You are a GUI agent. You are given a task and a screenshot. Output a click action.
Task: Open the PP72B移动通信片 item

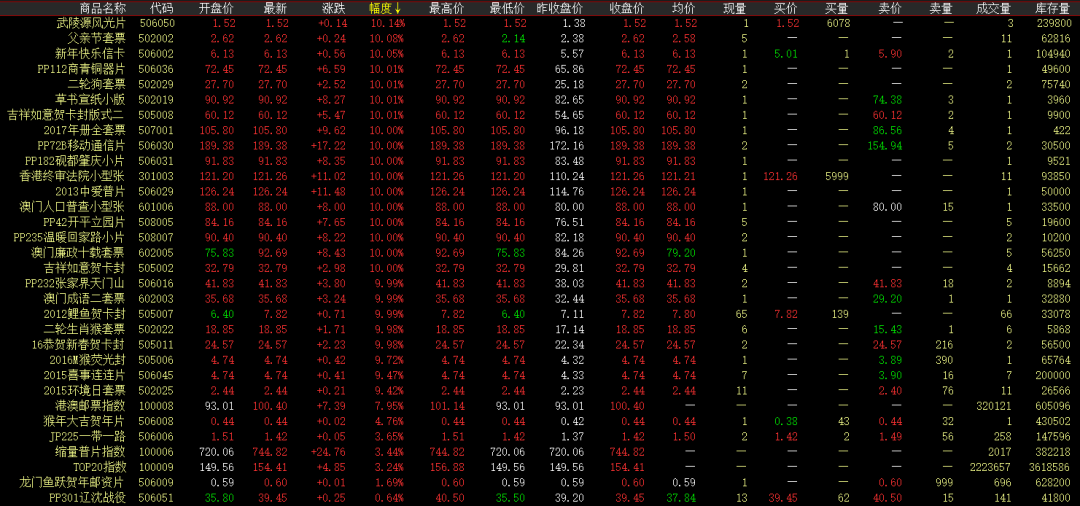click(82, 145)
